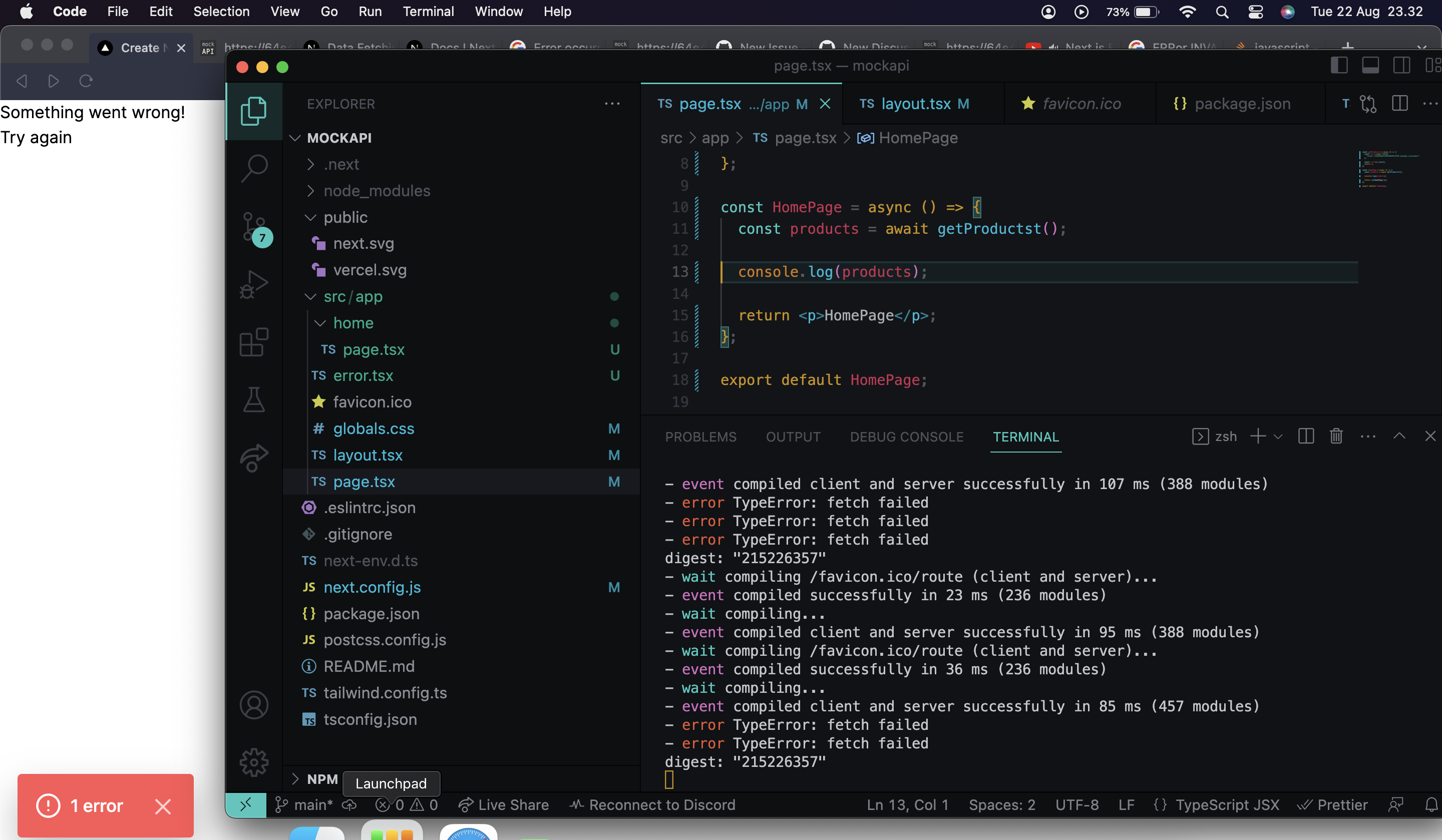Open the Testing beaker icon
The width and height of the screenshot is (1442, 840).
click(x=253, y=399)
